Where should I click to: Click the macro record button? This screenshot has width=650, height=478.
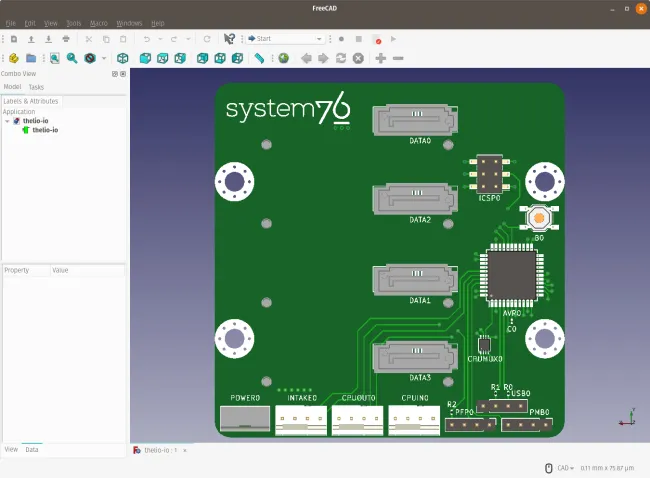pyautogui.click(x=341, y=39)
